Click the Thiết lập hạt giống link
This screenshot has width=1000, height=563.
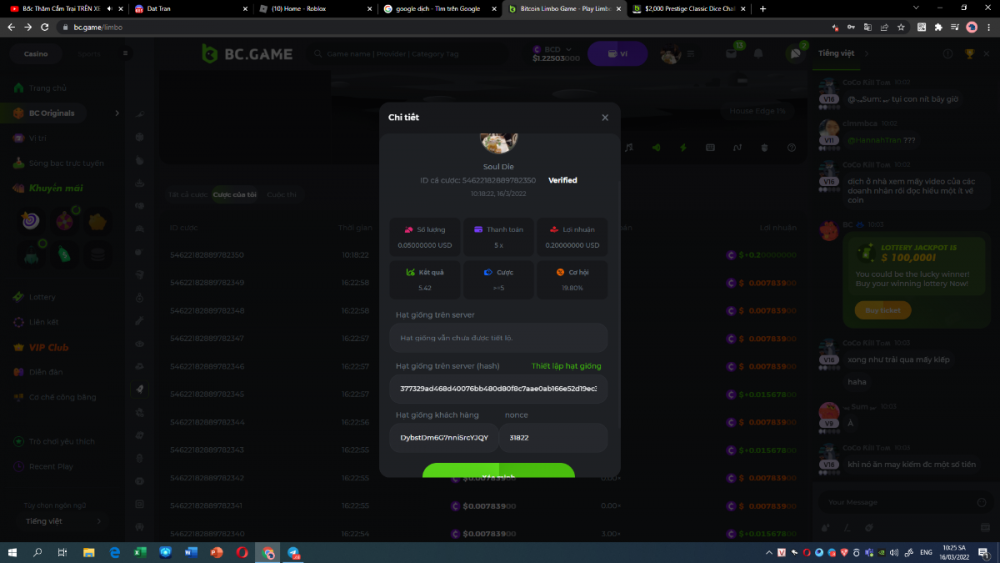tap(566, 366)
